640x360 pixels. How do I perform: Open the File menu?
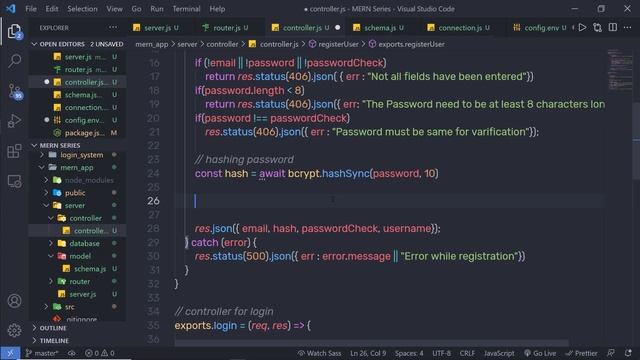click(x=31, y=9)
